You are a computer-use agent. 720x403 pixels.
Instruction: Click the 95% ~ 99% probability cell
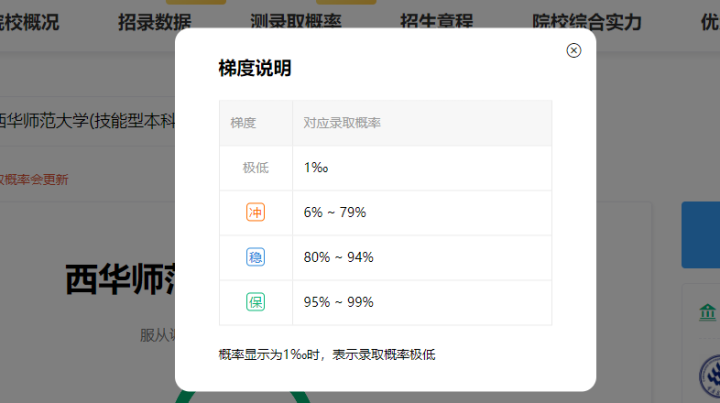pos(338,302)
